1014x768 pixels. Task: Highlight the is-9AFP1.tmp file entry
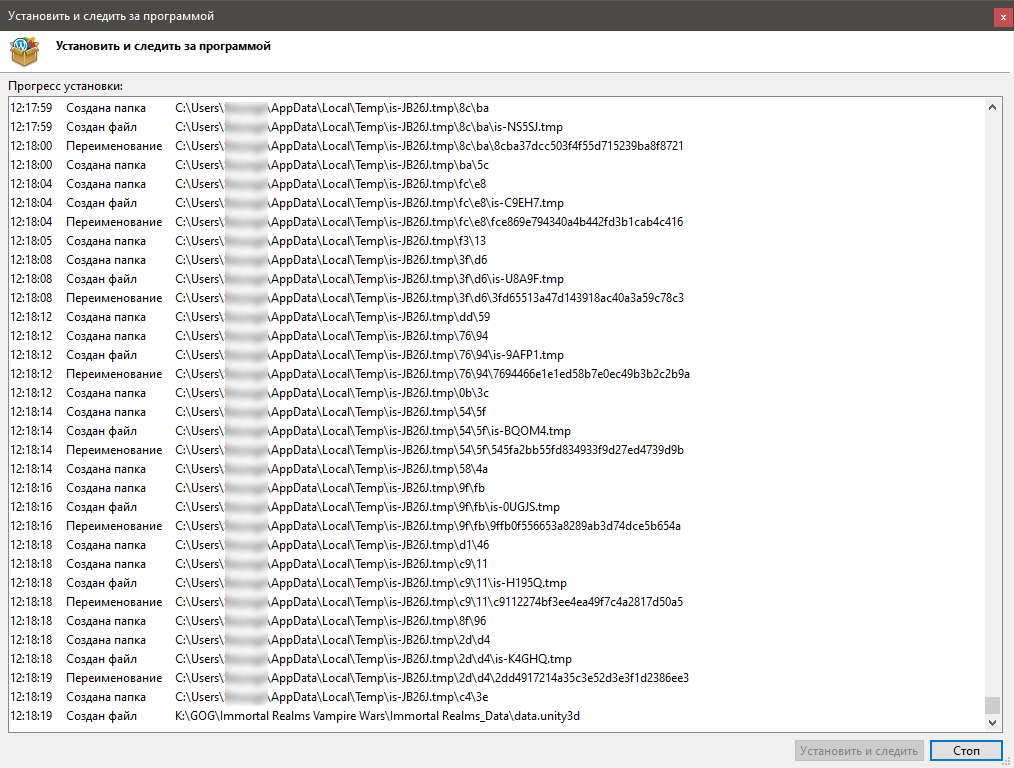(369, 355)
